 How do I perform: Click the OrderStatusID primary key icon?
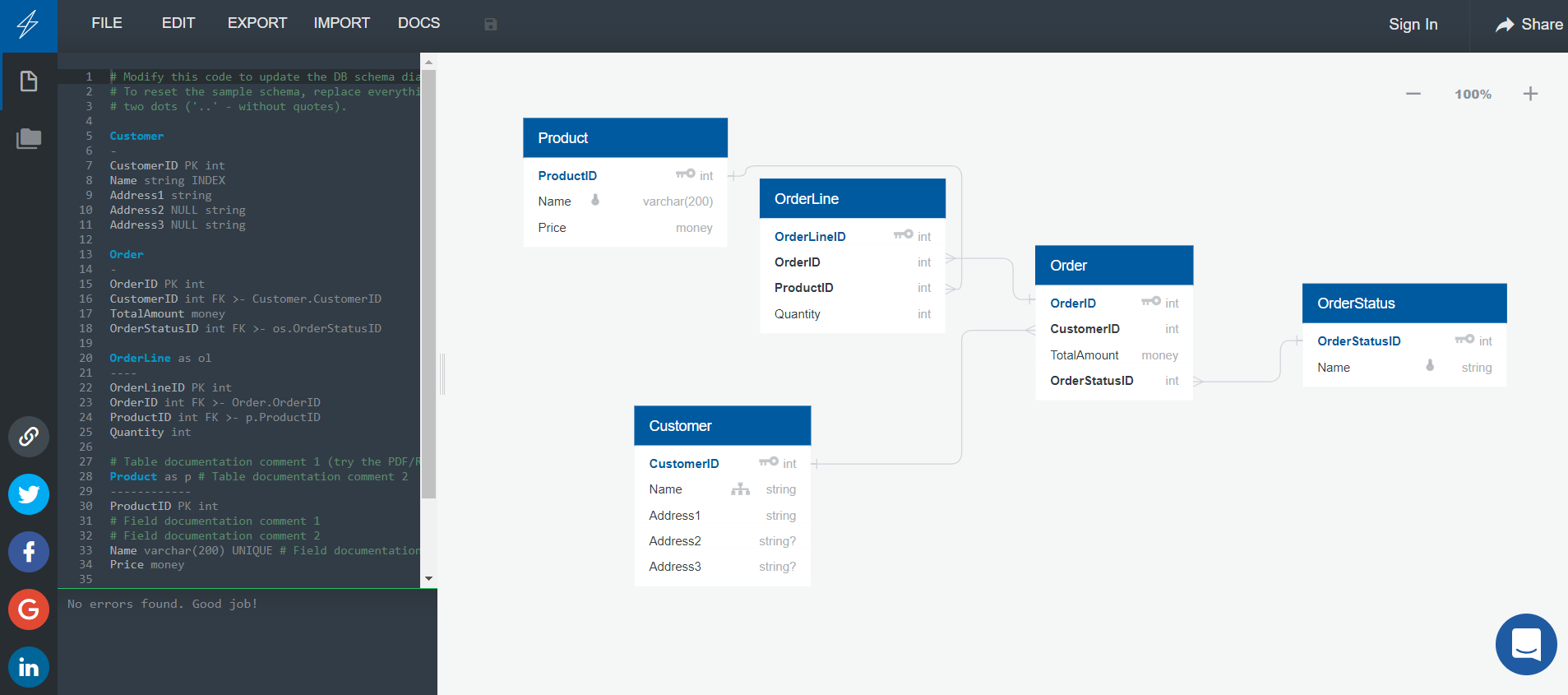click(x=1464, y=340)
